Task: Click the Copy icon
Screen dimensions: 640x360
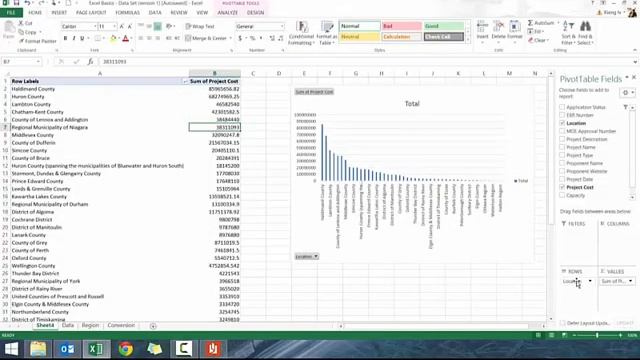Action: (x=21, y=32)
